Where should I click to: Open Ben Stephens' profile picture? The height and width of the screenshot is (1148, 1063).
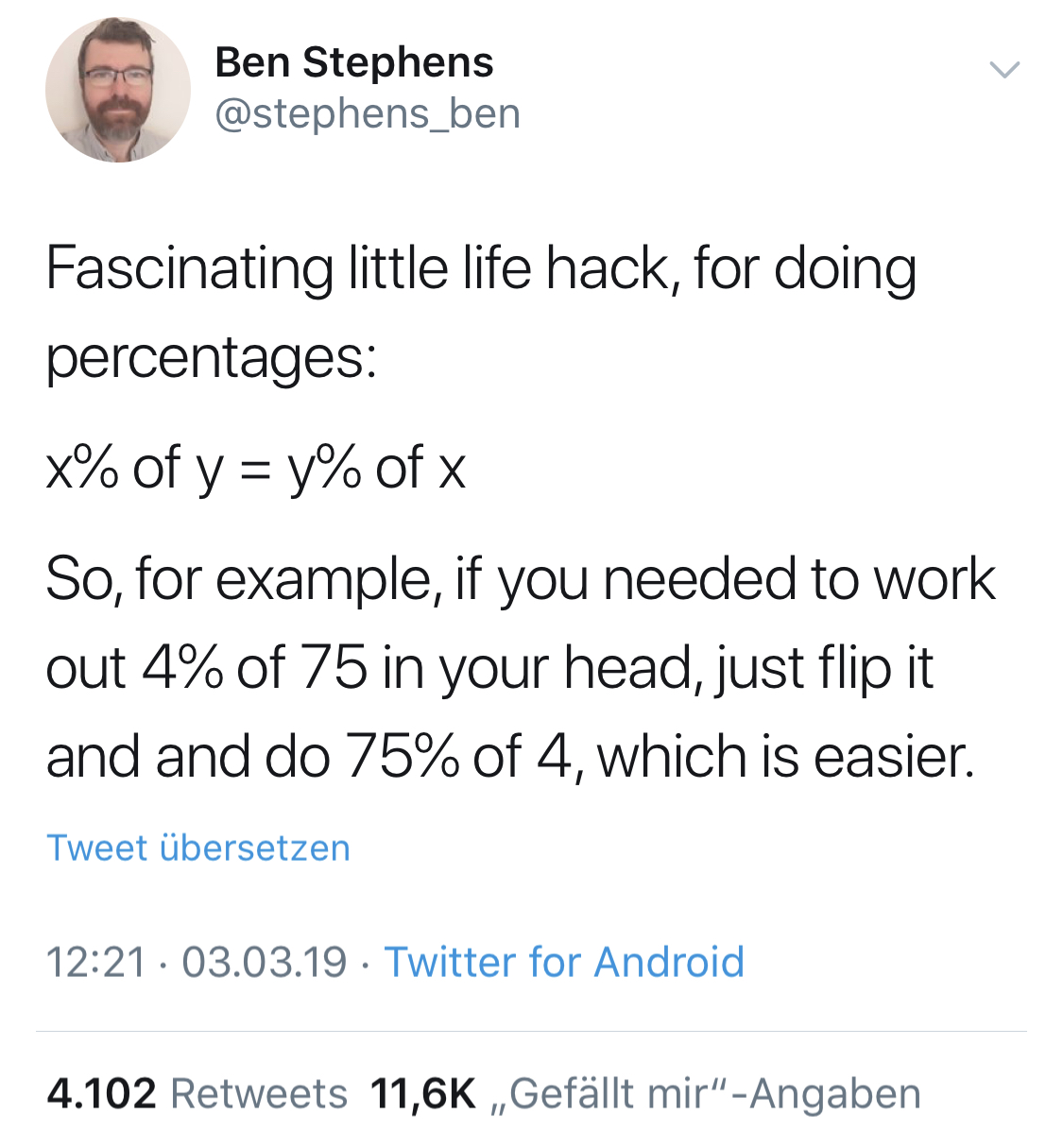coord(117,90)
